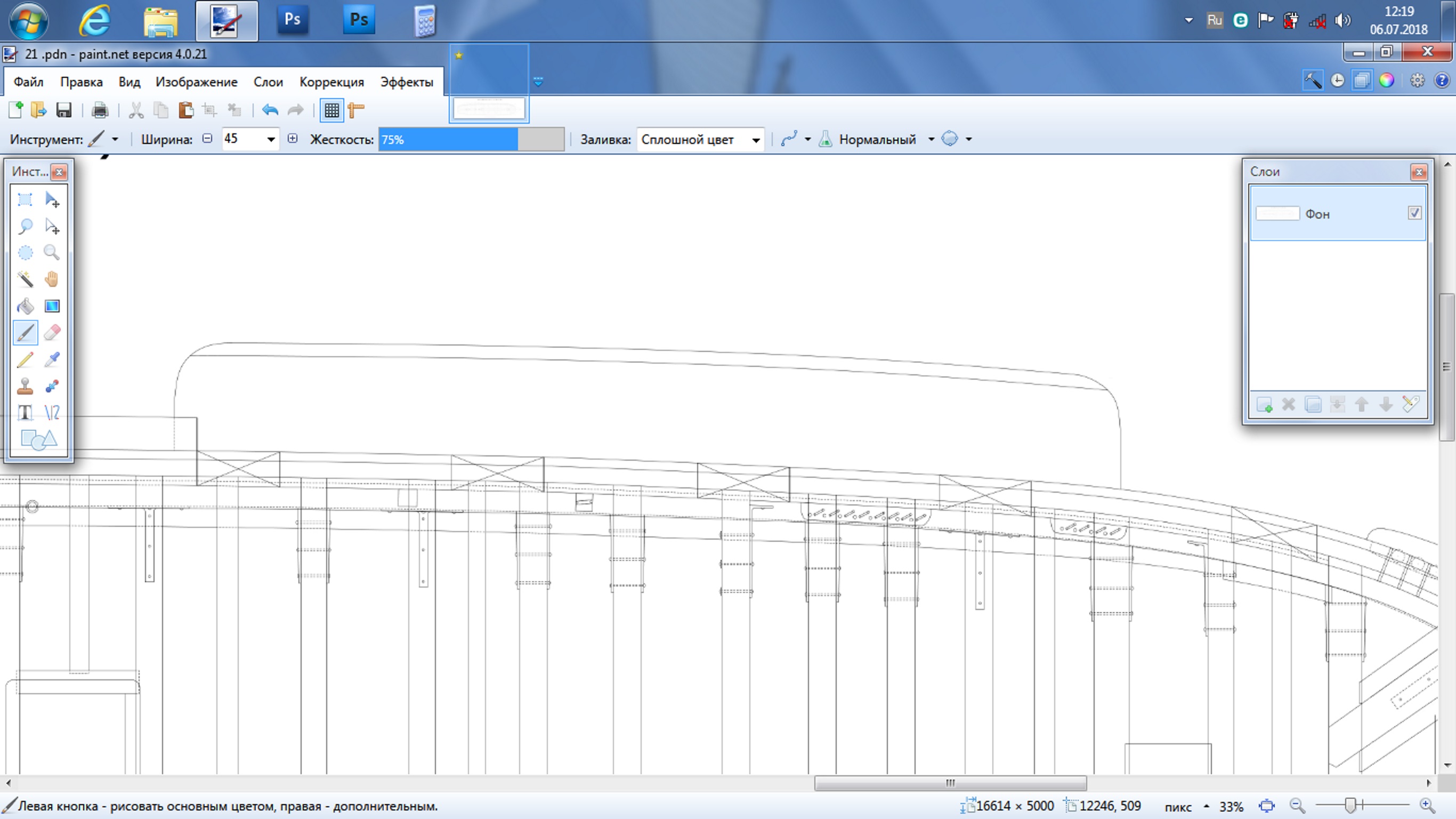The image size is (1456, 819).
Task: Uncheck visibility of the Фон layer
Action: pos(1414,213)
